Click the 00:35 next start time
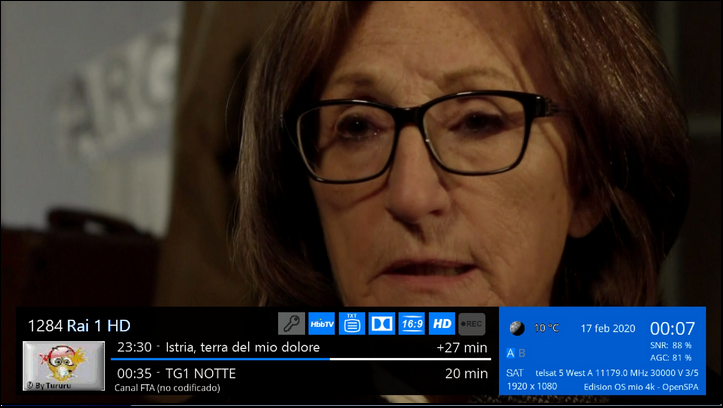This screenshot has width=723, height=408. click(134, 373)
